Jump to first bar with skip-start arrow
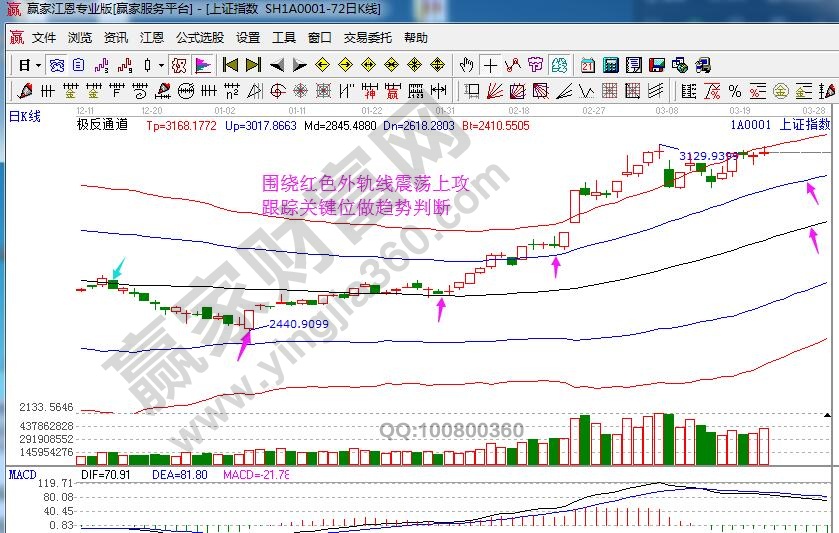839x533 pixels. pos(230,65)
